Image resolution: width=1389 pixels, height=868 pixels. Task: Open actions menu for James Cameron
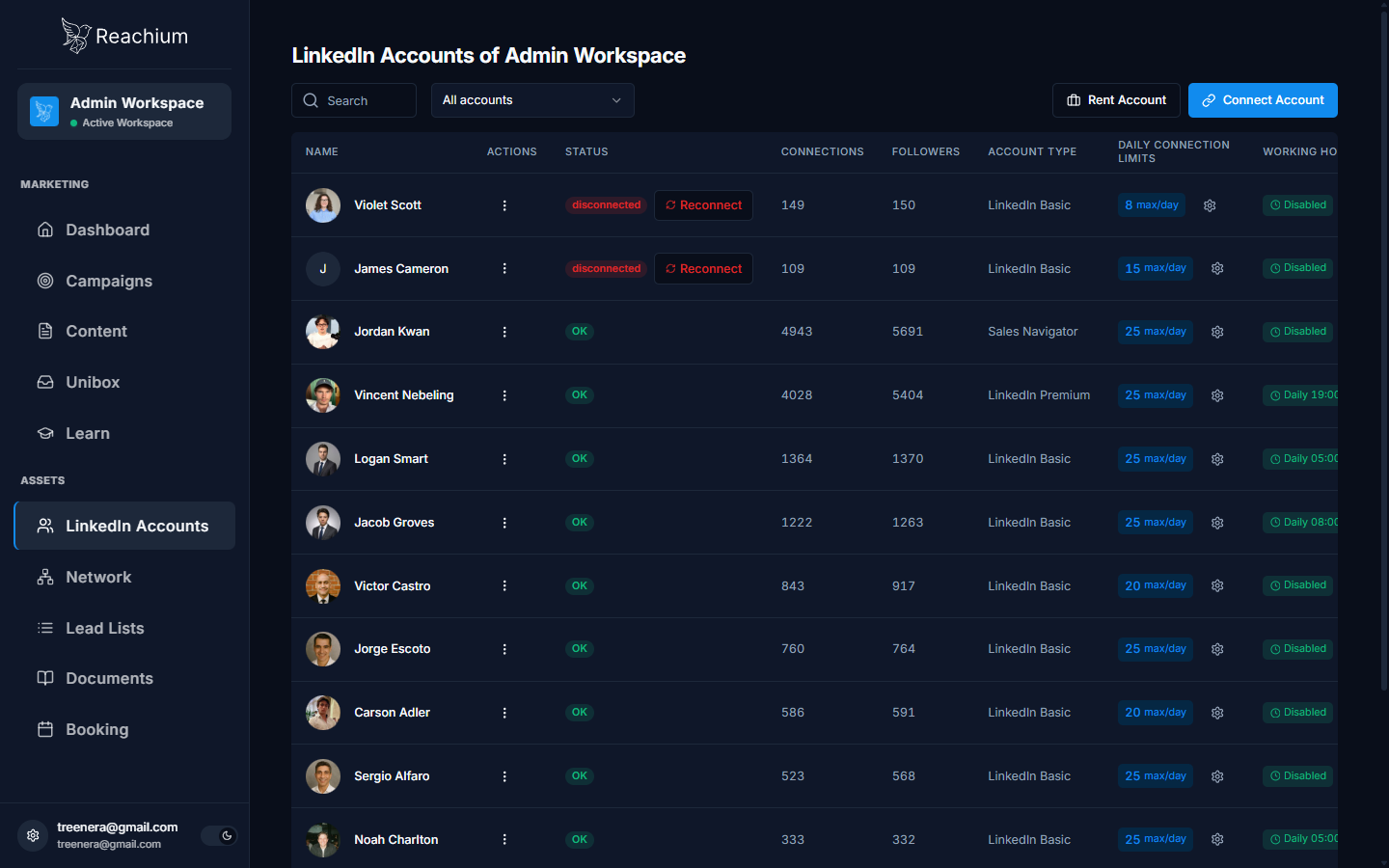pyautogui.click(x=504, y=268)
